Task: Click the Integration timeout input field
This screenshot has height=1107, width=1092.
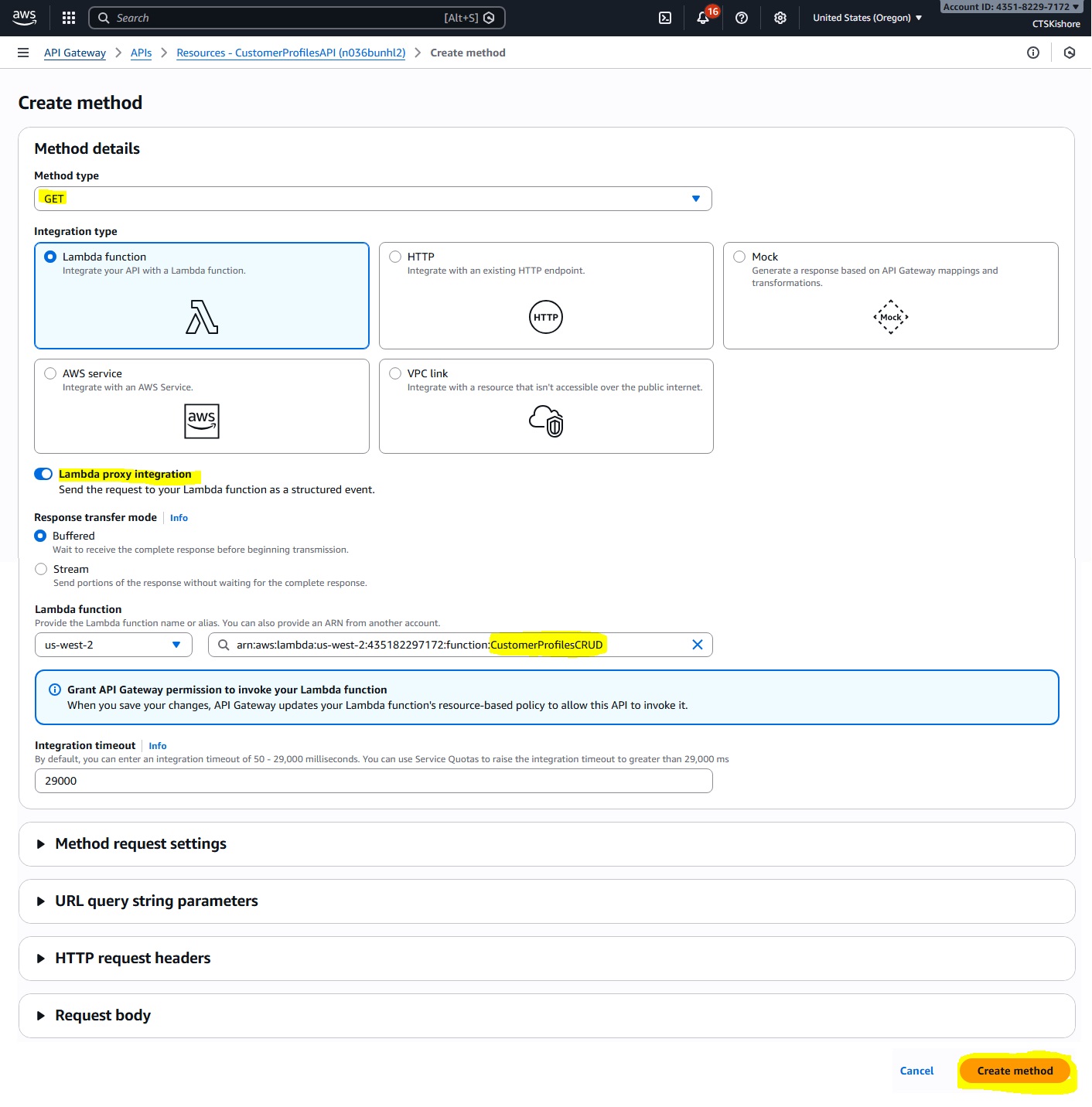Action: coord(373,781)
